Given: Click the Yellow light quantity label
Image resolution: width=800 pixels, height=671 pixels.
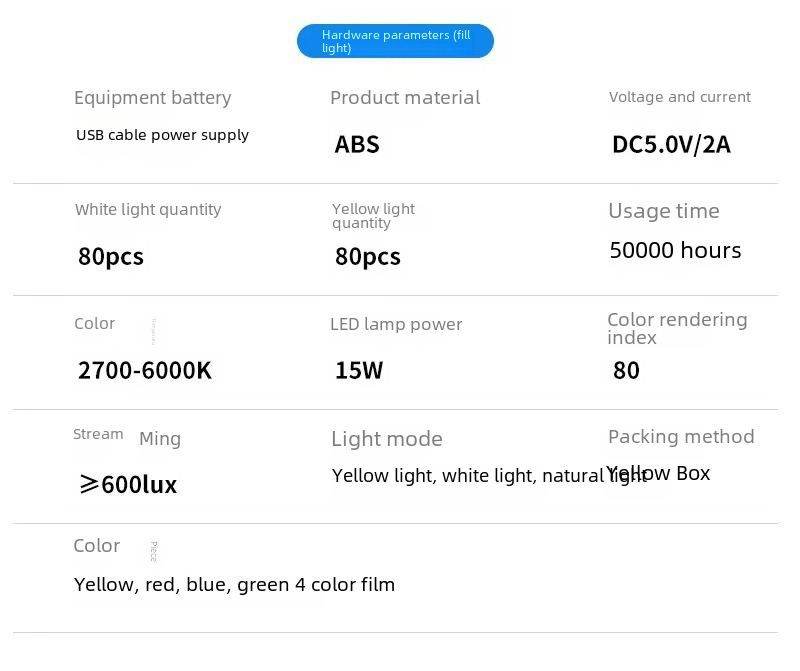Looking at the screenshot, I should pos(373,215).
